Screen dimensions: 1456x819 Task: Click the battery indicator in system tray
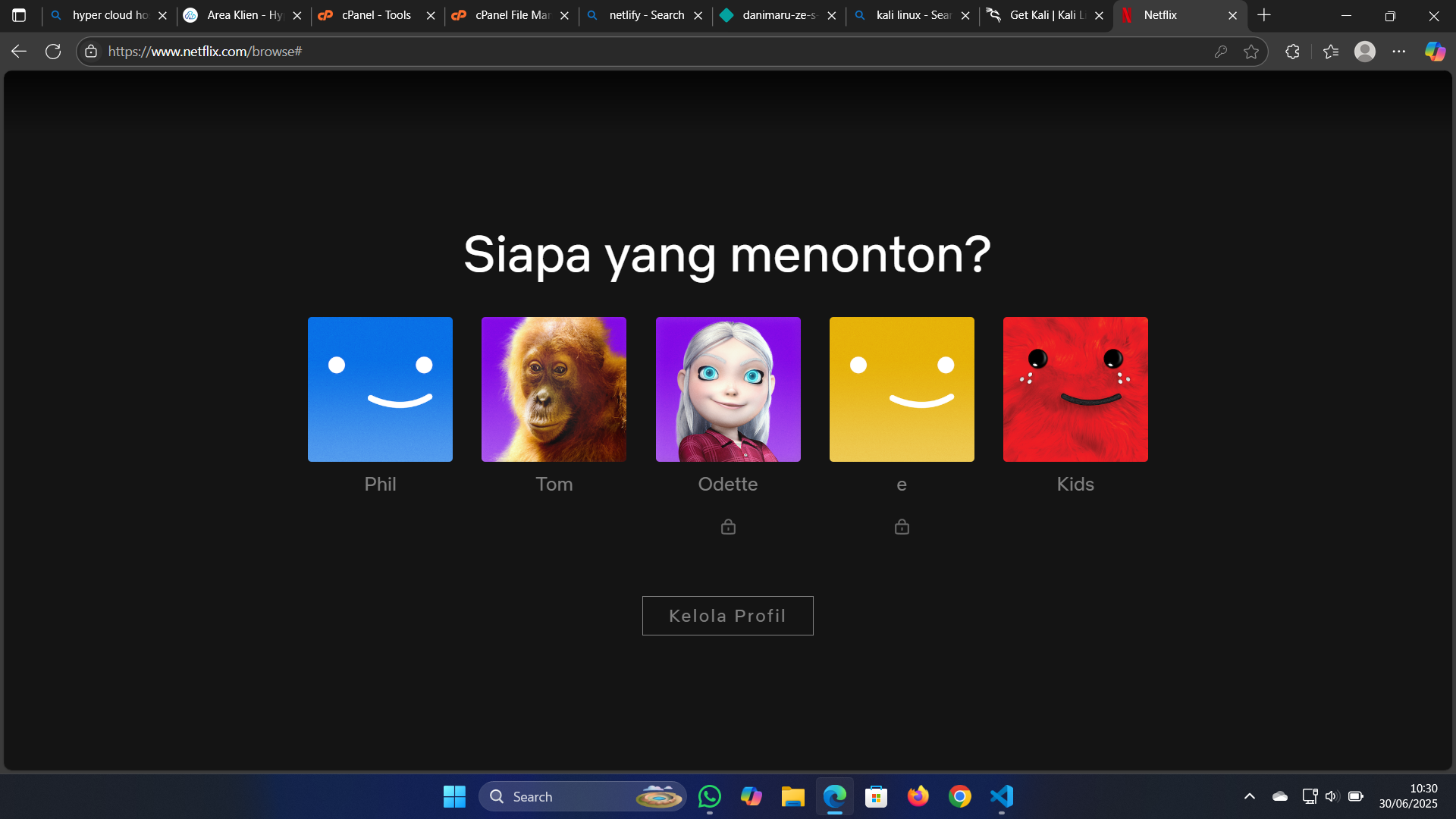pyautogui.click(x=1357, y=796)
